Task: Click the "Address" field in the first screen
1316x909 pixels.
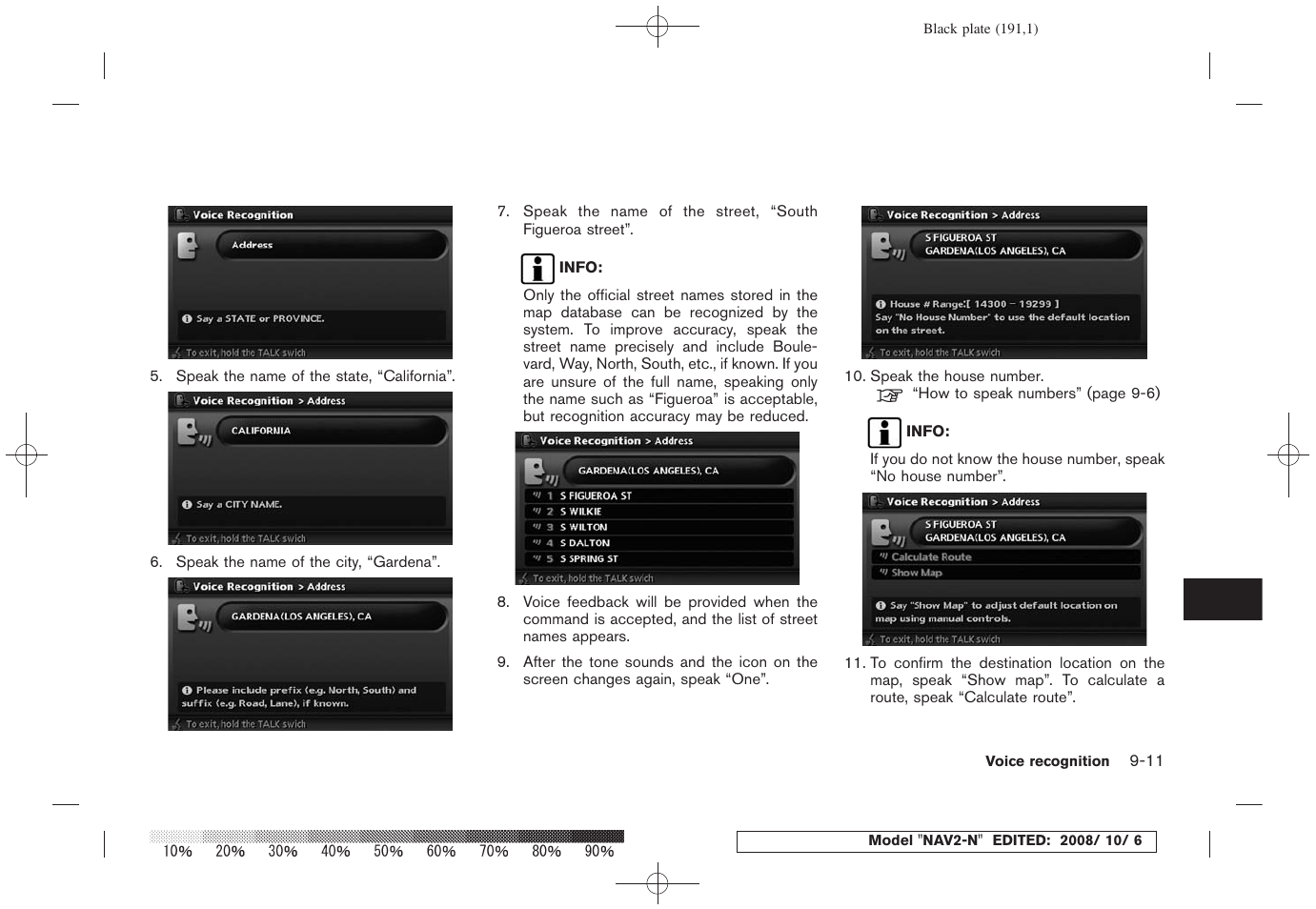Action: pyautogui.click(x=330, y=246)
